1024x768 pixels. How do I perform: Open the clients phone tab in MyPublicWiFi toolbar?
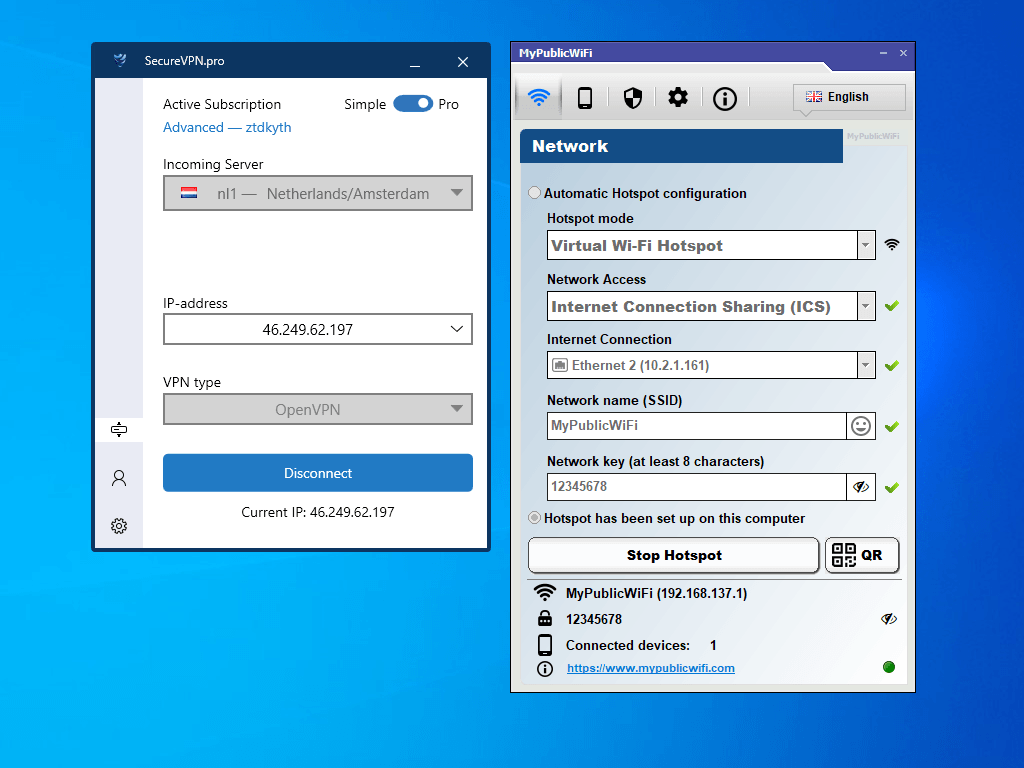[x=584, y=98]
